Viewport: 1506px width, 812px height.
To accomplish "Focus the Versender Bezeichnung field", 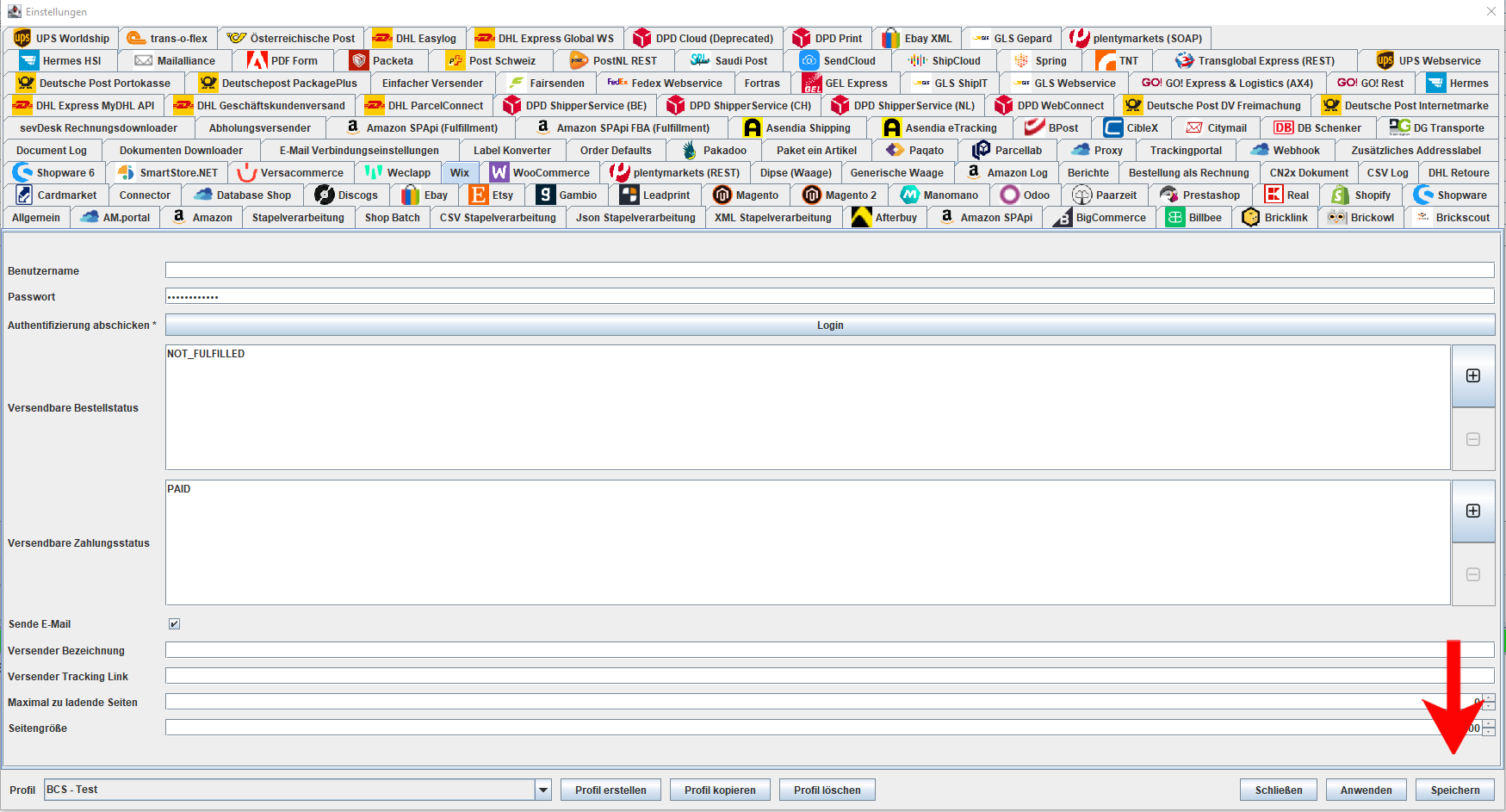I will click(x=830, y=650).
